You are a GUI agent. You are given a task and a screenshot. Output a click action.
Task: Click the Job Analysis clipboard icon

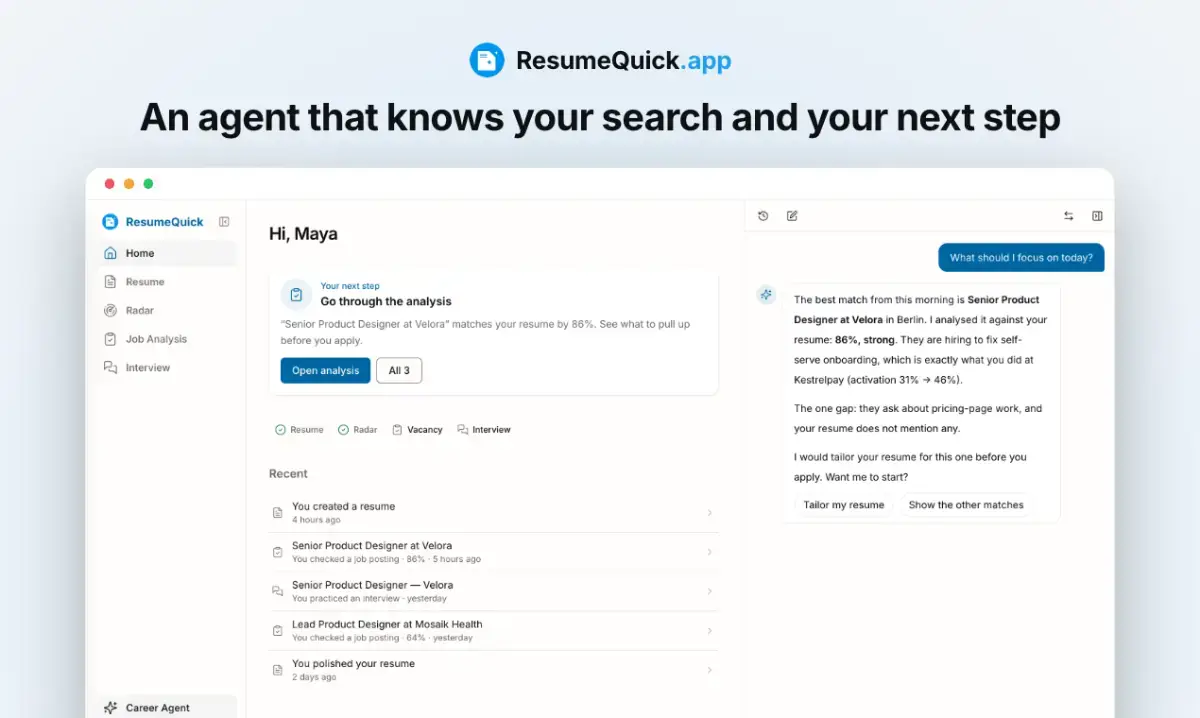tap(111, 339)
